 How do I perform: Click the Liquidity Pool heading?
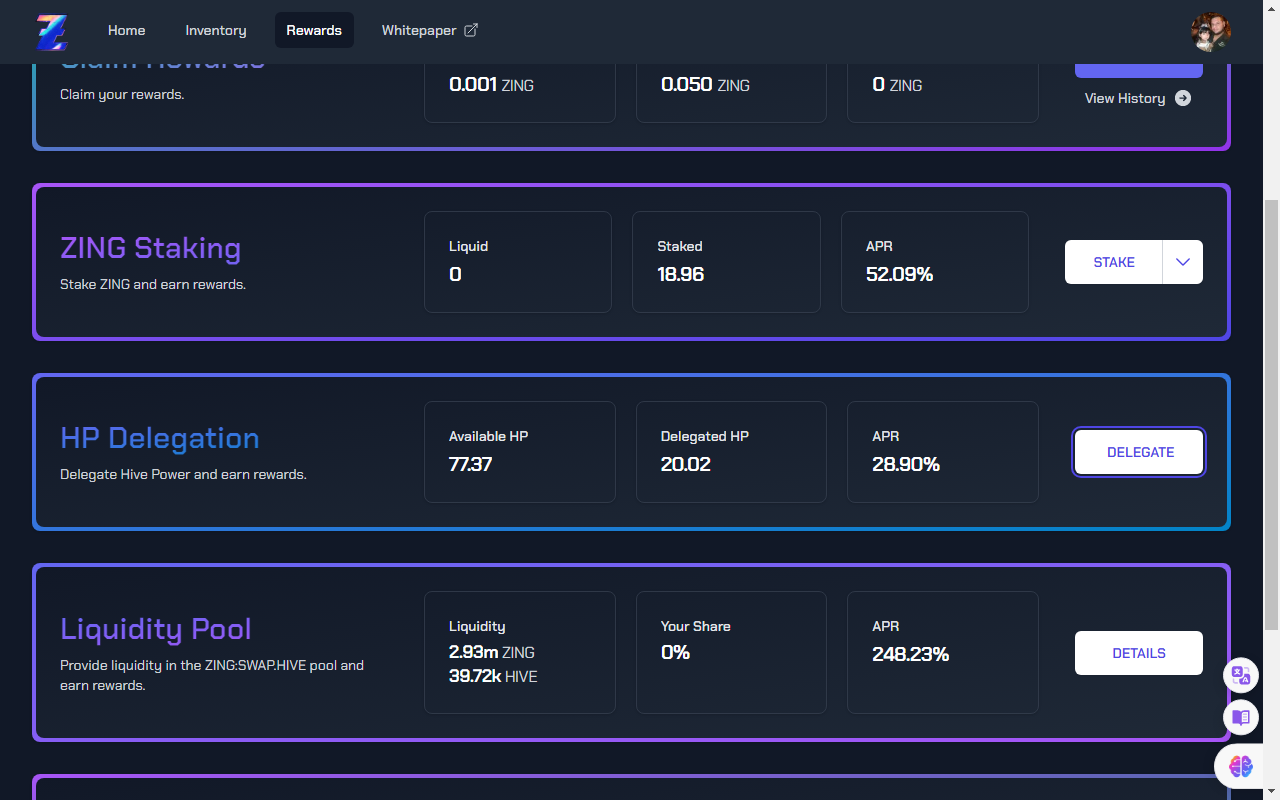156,629
